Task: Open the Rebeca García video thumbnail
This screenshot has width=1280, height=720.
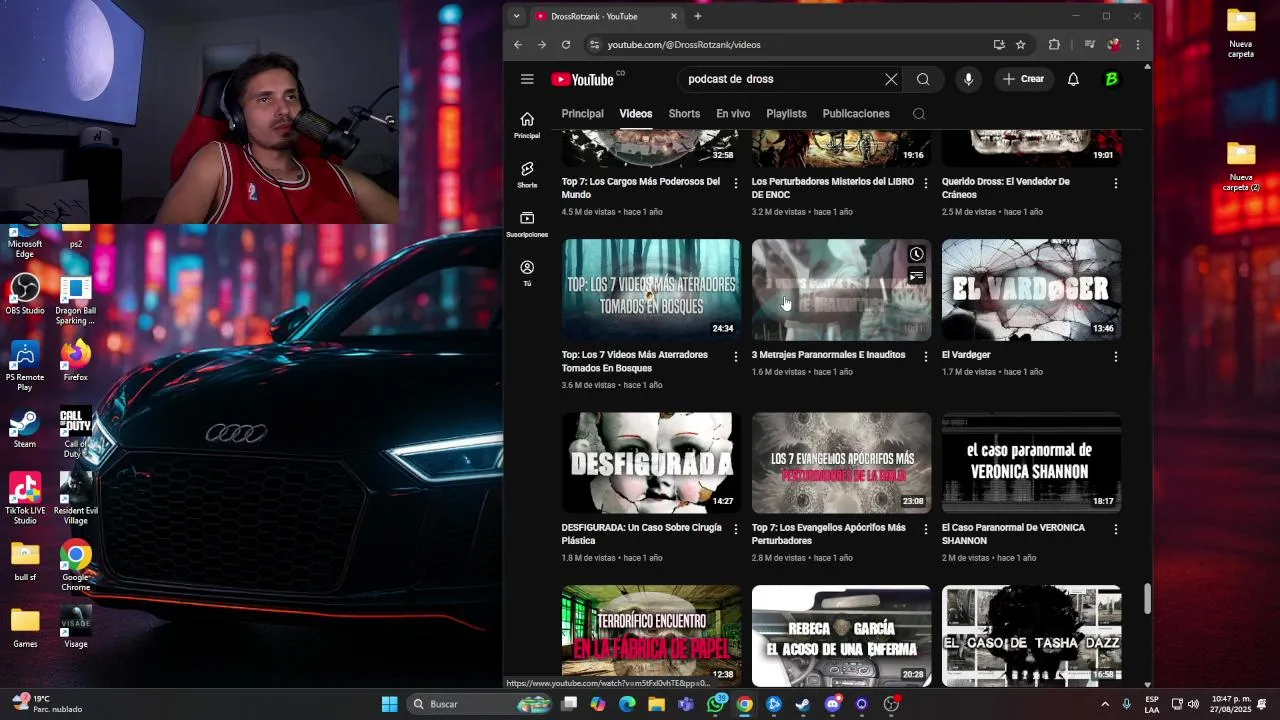Action: [841, 636]
